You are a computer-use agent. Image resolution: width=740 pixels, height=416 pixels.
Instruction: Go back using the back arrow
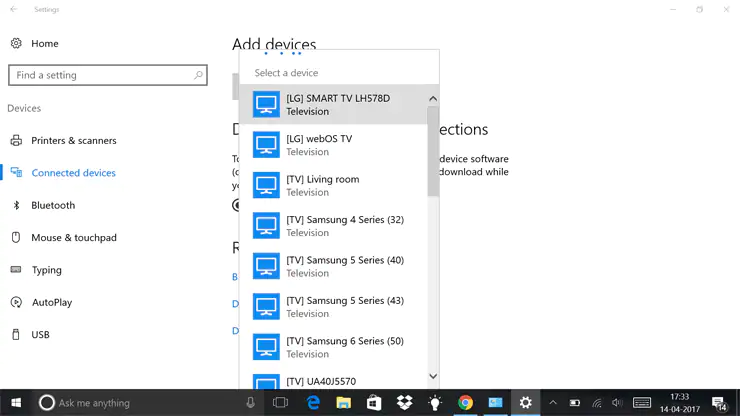pyautogui.click(x=14, y=10)
